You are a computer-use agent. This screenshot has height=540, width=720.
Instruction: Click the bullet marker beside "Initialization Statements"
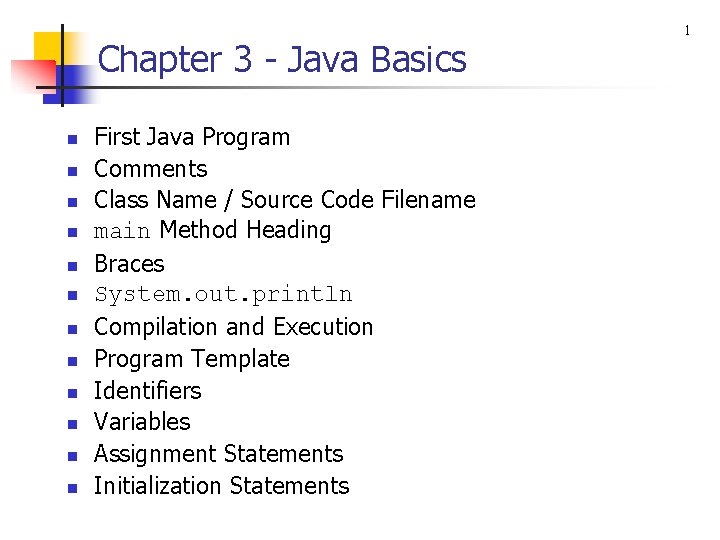coord(70,488)
